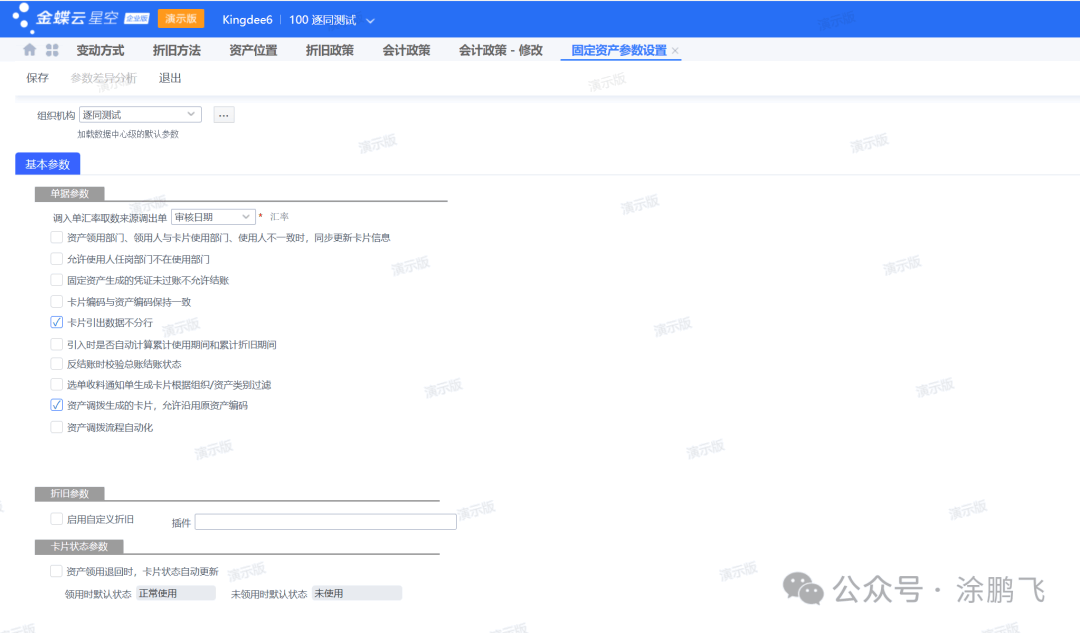1080x633 pixels.
Task: Click the ellipsis button beside 组织机构
Action: click(x=224, y=115)
